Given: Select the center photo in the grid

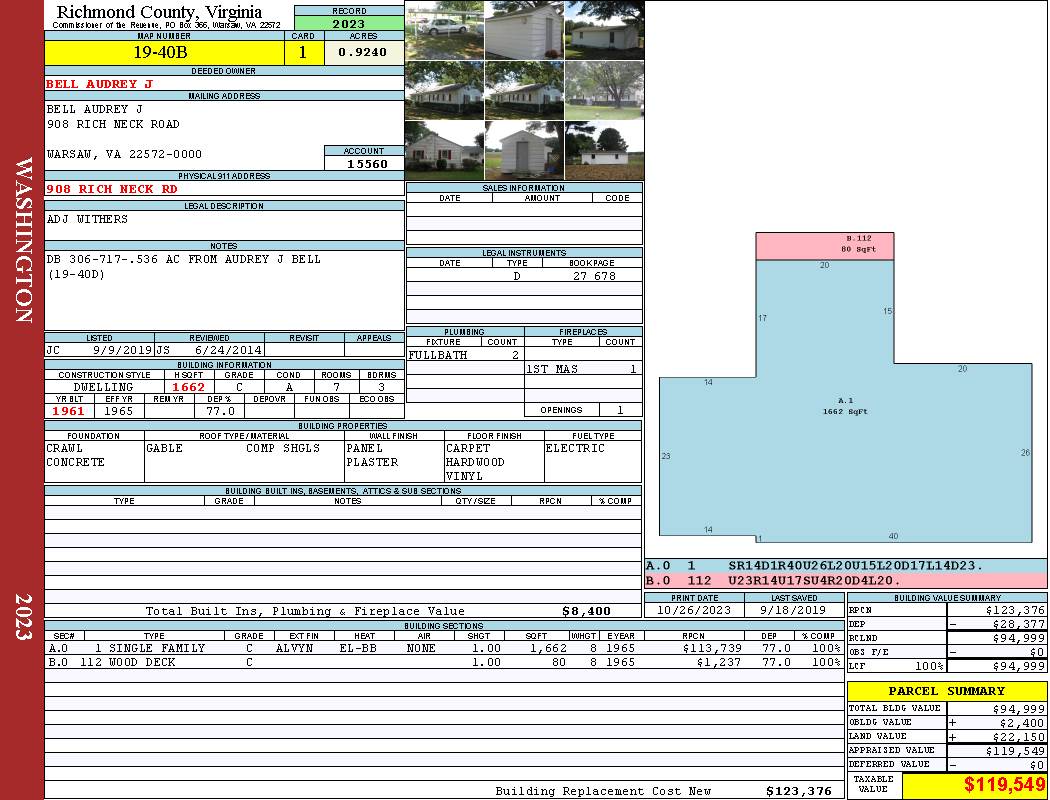Looking at the screenshot, I should (524, 90).
